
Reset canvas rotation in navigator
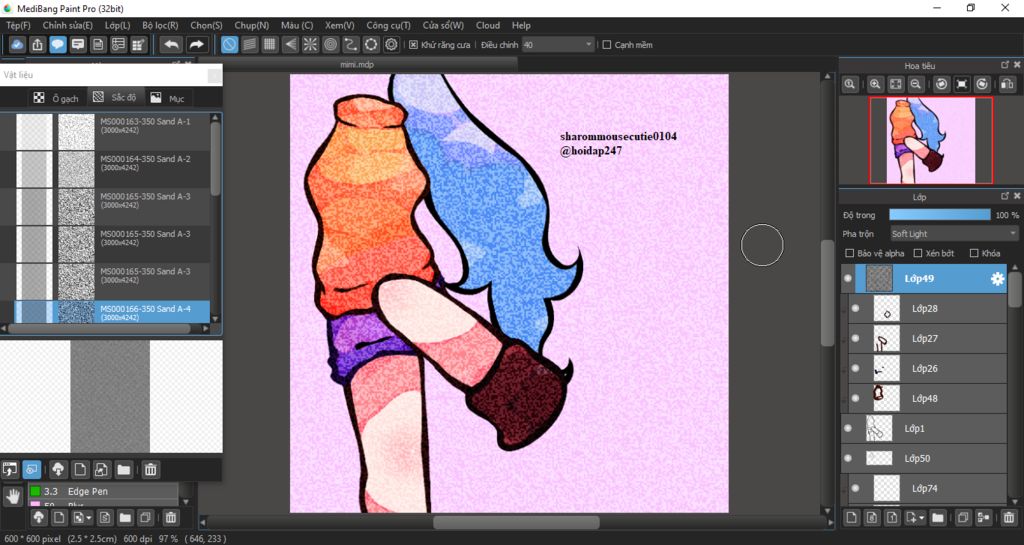[x=962, y=84]
